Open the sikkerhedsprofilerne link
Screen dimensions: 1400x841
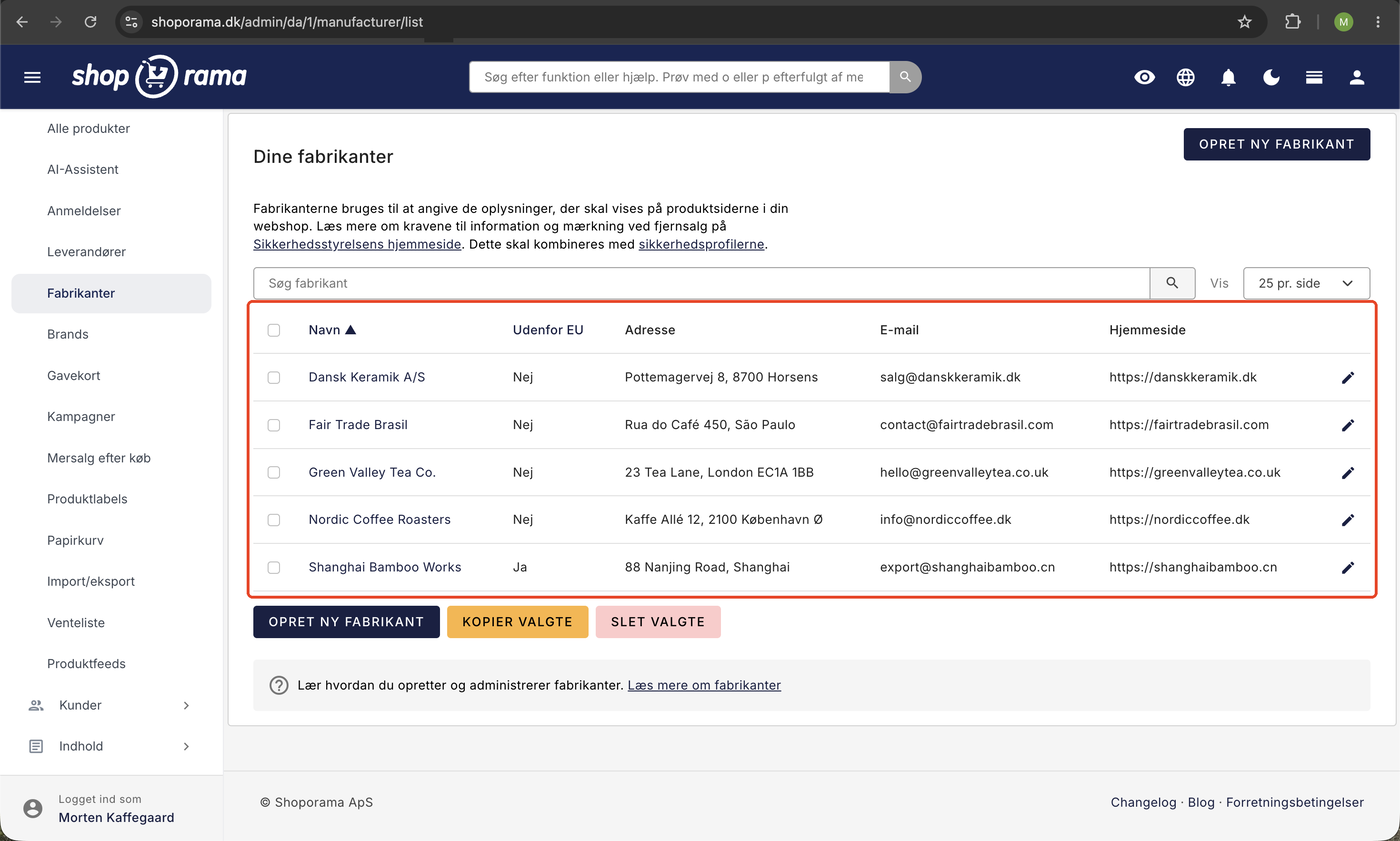click(x=702, y=244)
